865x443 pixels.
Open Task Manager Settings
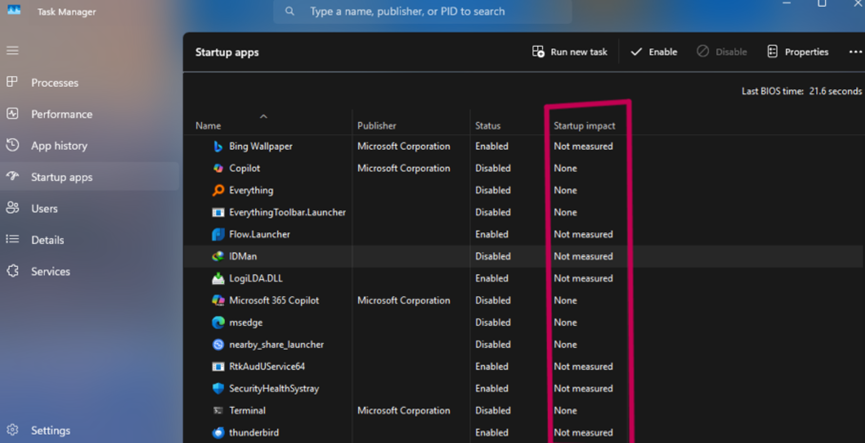[50, 431]
